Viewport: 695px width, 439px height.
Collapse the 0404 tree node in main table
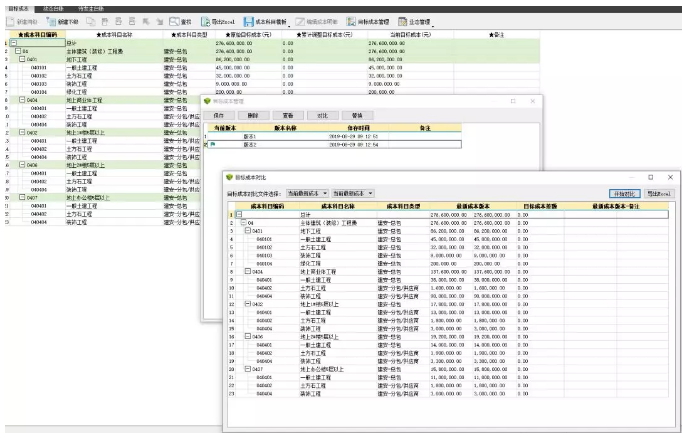[x=22, y=101]
